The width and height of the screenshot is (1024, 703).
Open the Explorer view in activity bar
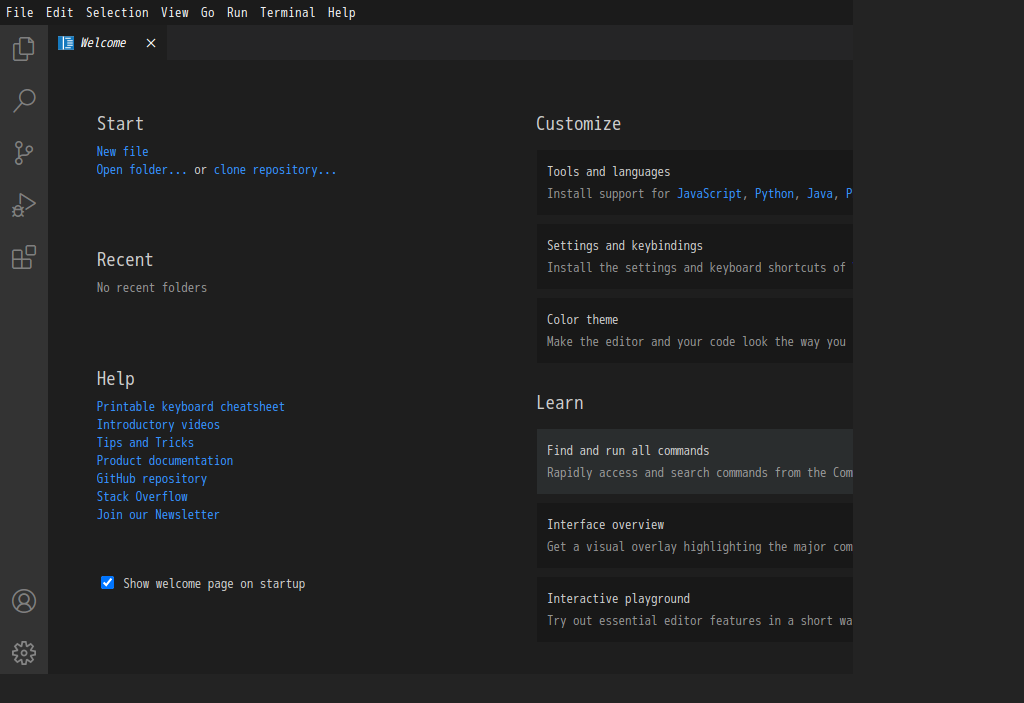[24, 49]
